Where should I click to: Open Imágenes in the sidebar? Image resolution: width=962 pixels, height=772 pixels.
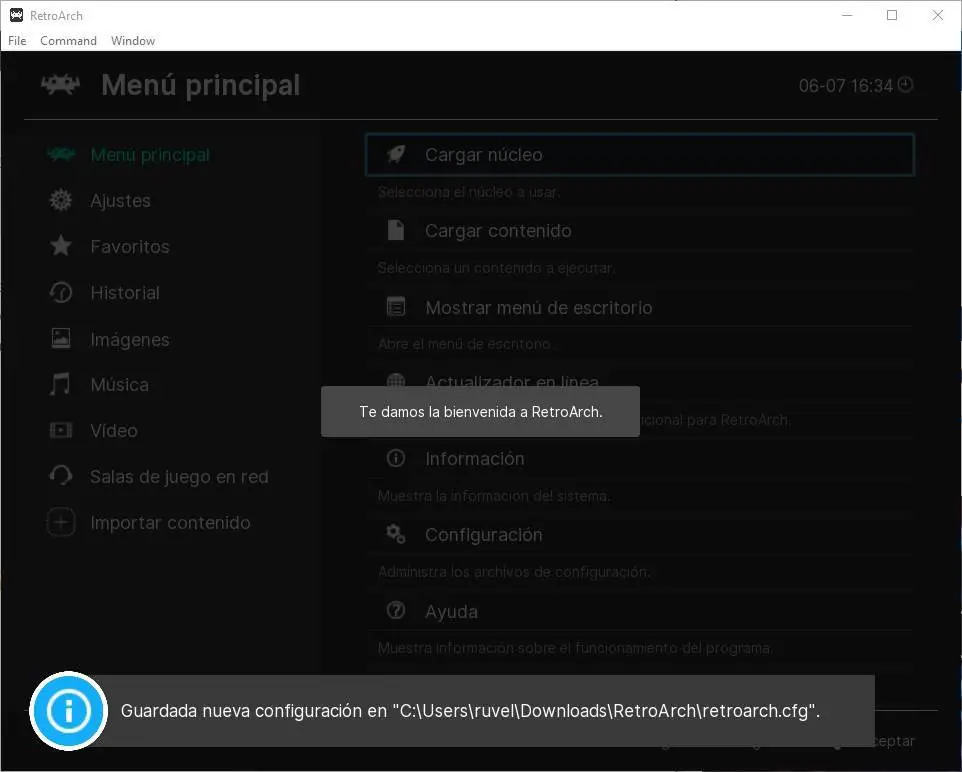(130, 339)
